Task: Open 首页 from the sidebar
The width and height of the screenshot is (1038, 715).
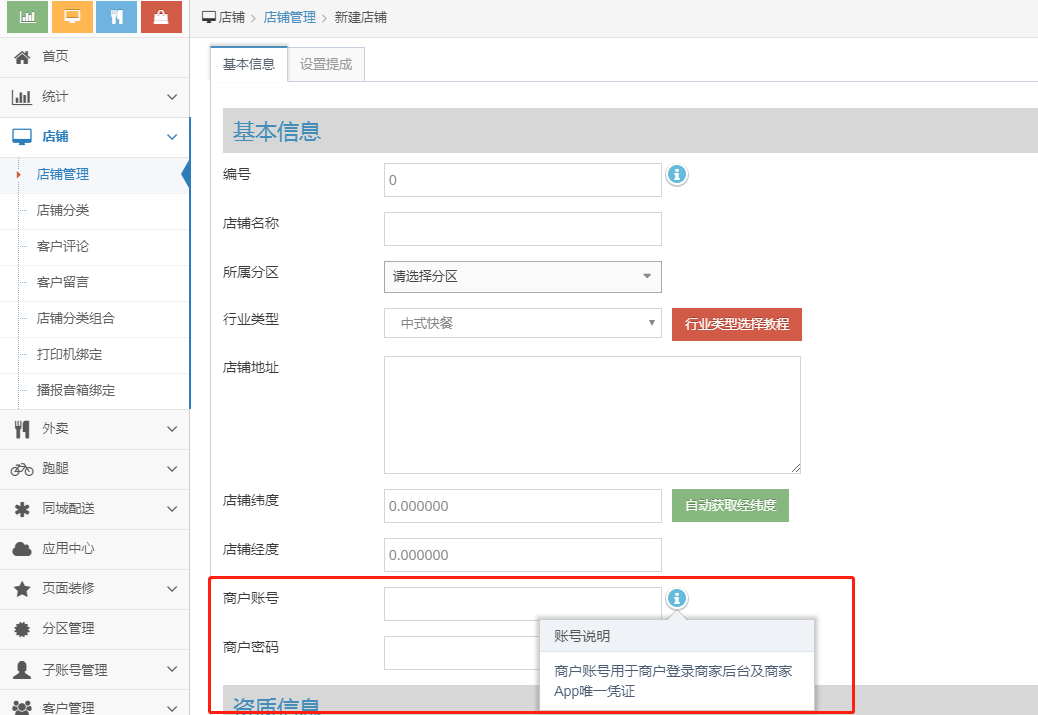Action: click(55, 57)
